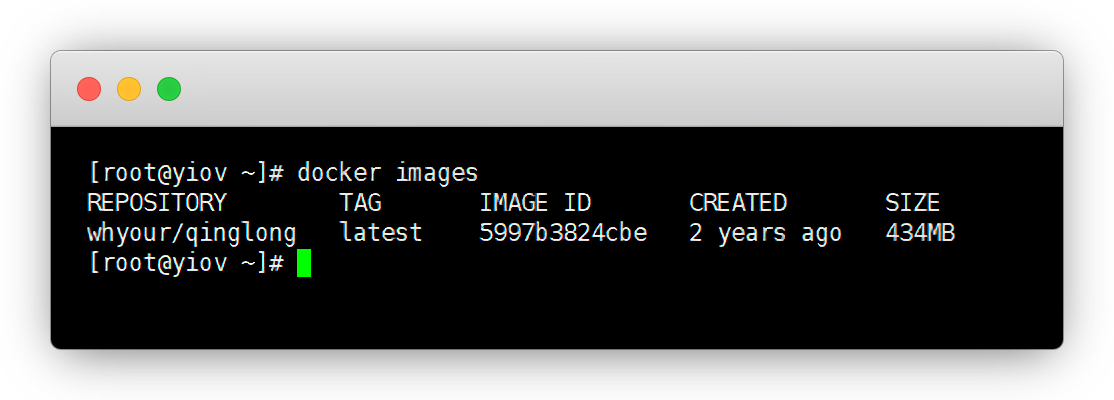Click the IMAGE ID column header
This screenshot has width=1114, height=400.
(535, 203)
